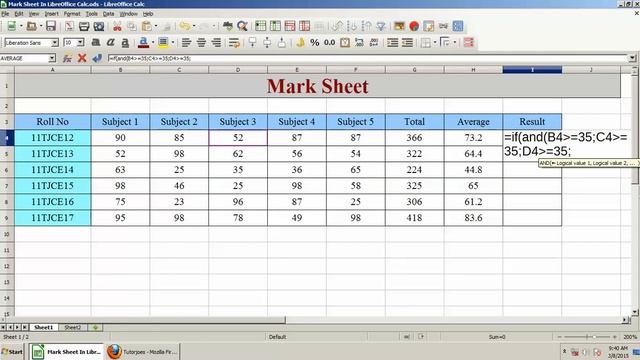Toggle Align Right

click(216, 42)
